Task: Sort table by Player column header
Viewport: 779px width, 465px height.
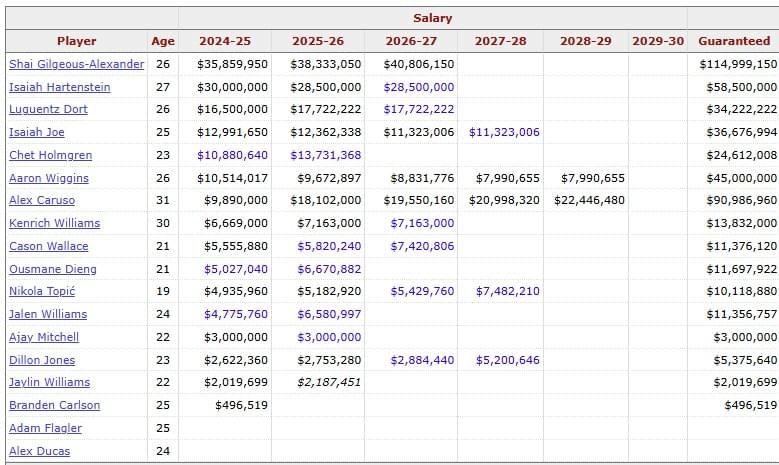Action: [76, 41]
